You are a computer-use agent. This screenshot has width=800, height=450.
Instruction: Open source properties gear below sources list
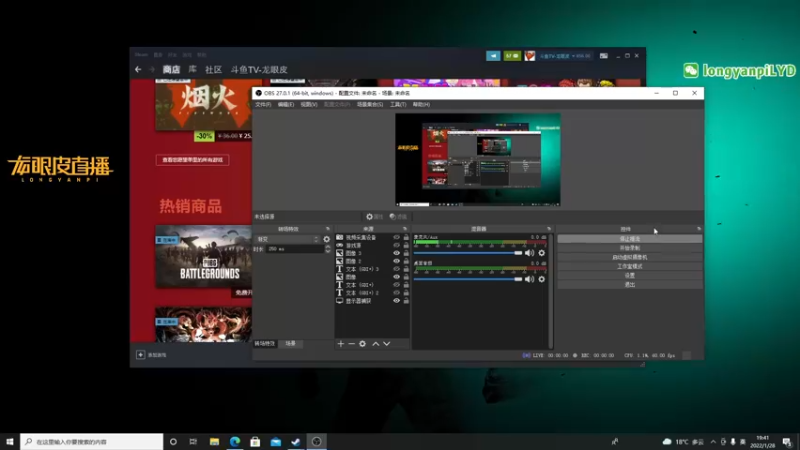tap(362, 344)
